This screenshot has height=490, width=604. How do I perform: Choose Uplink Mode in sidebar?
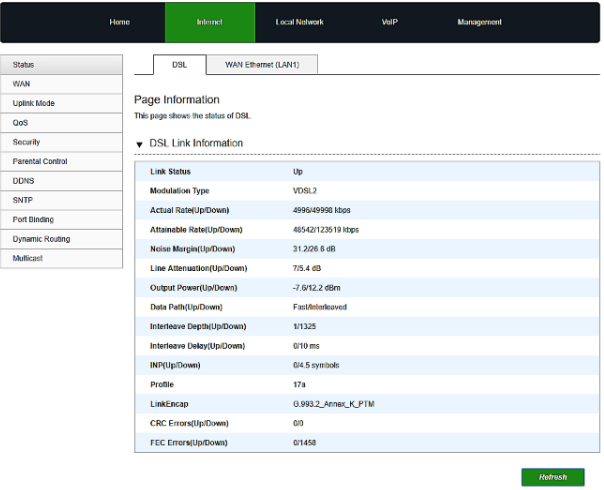tap(61, 103)
